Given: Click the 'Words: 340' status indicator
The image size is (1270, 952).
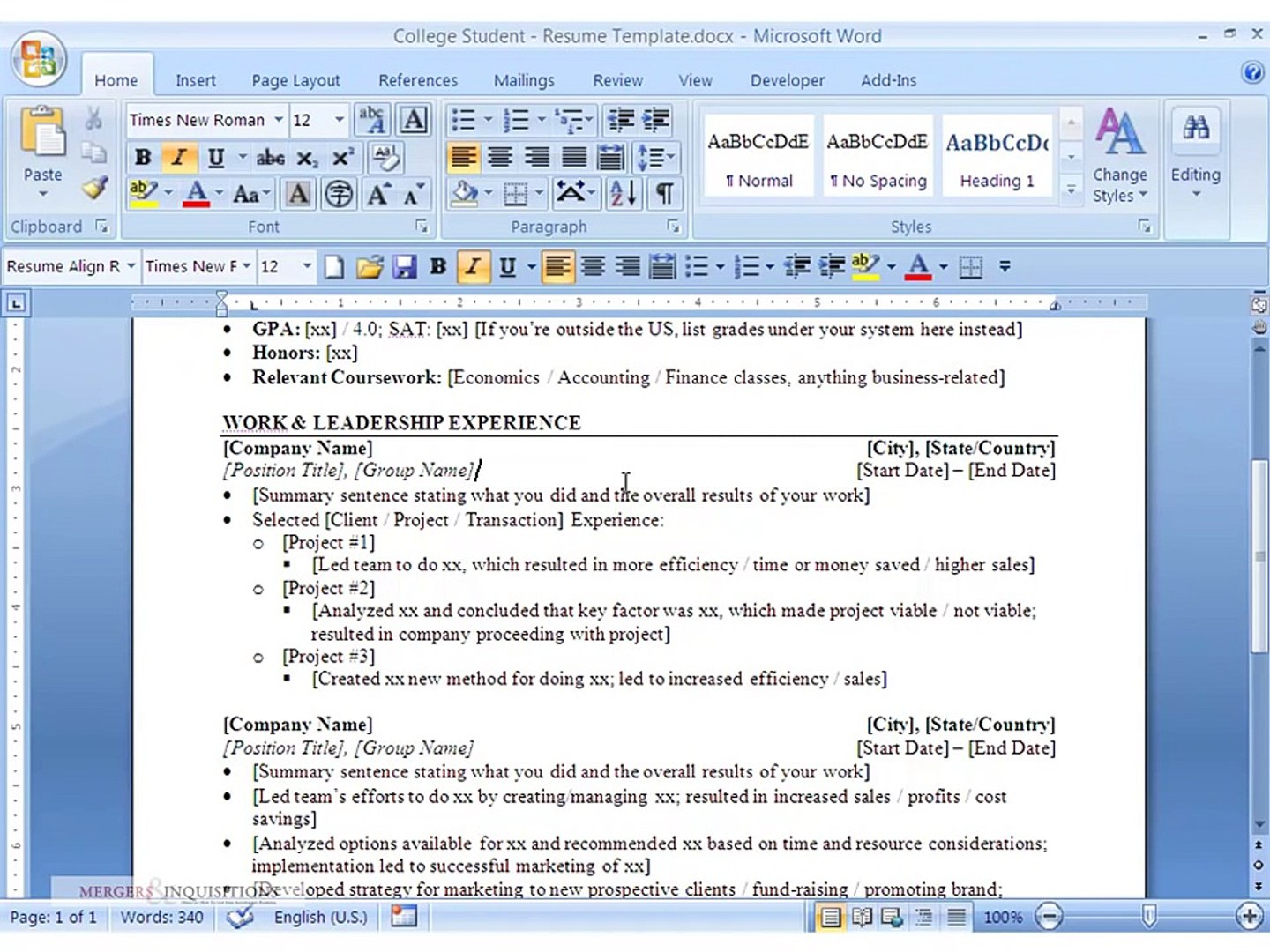Looking at the screenshot, I should (x=162, y=918).
